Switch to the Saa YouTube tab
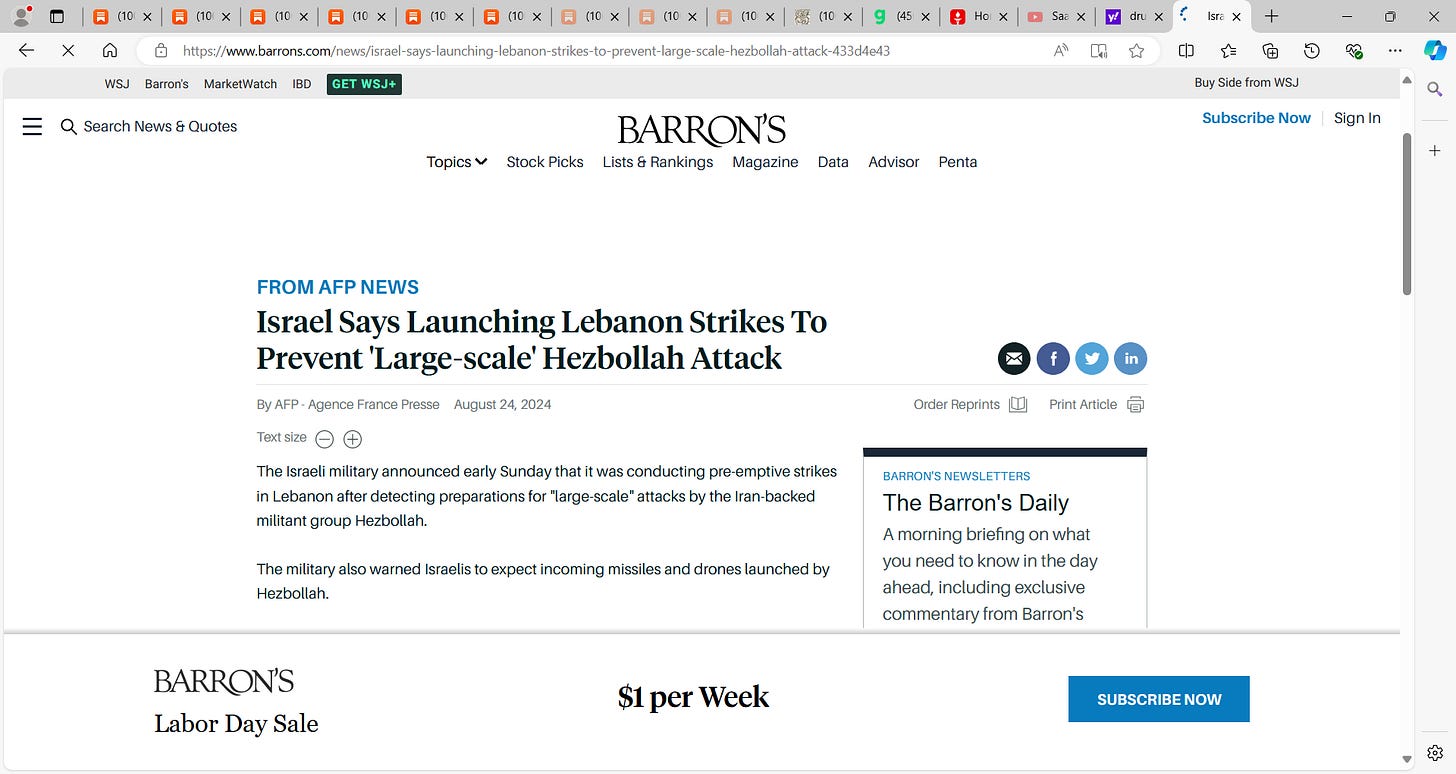1456x774 pixels. (x=1054, y=16)
